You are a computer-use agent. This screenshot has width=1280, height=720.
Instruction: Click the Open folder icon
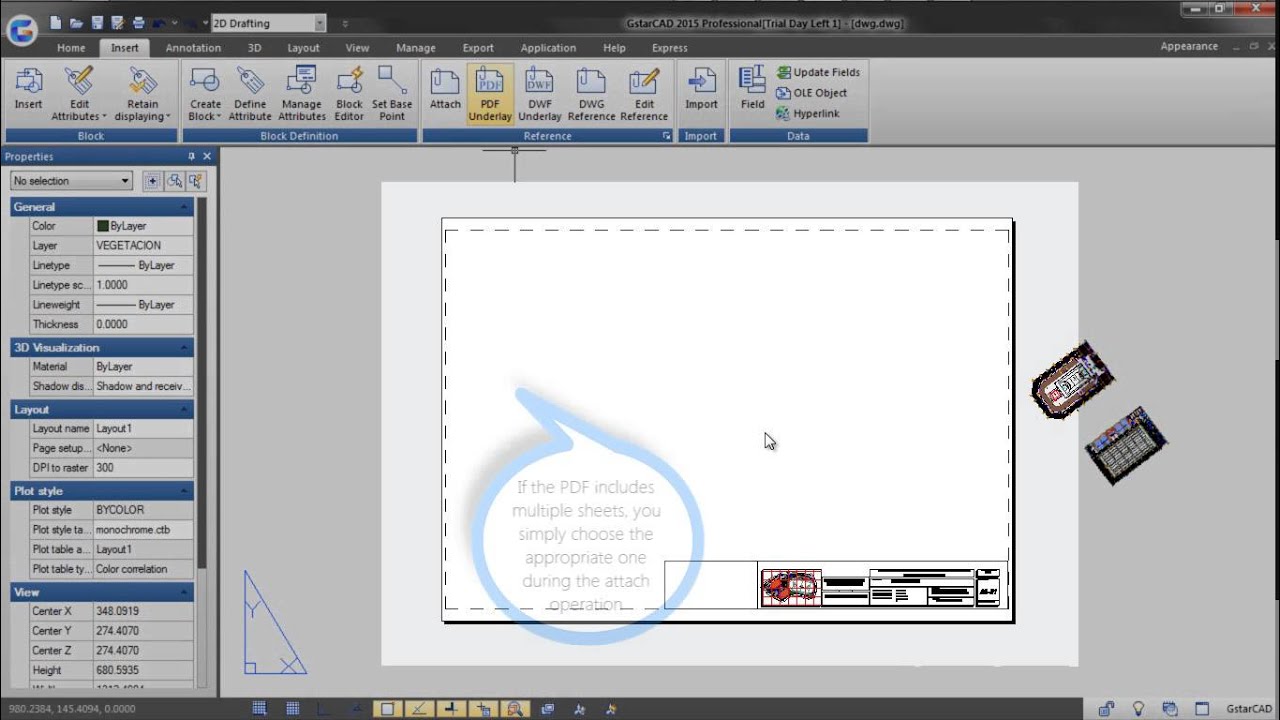click(x=76, y=22)
